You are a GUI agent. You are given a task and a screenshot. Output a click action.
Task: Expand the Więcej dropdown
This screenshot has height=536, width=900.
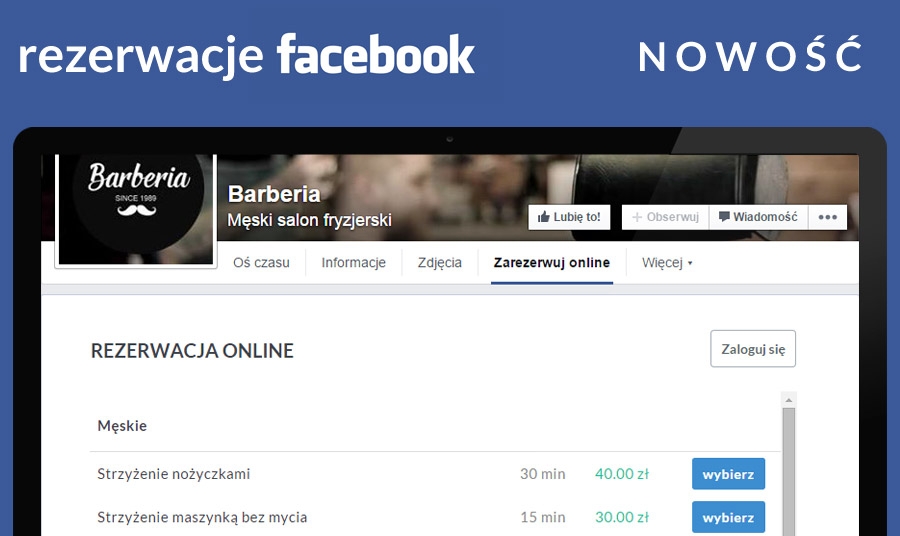click(x=667, y=263)
